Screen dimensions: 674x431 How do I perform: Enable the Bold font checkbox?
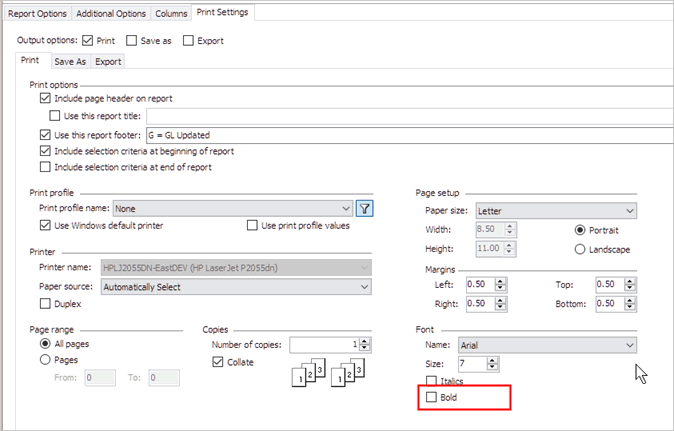[x=431, y=398]
